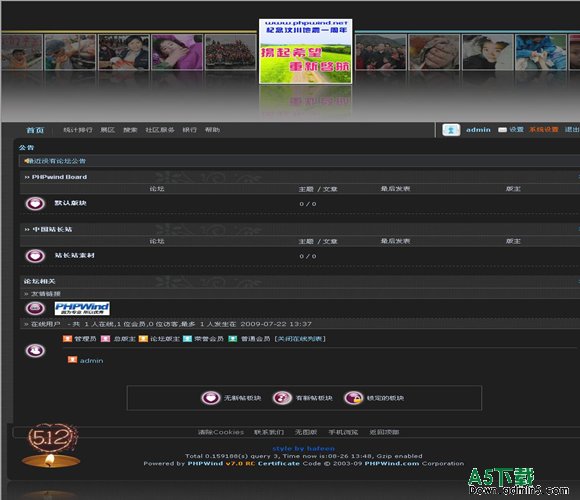
Task: Click 手机浏览 in the footer
Action: (343, 432)
